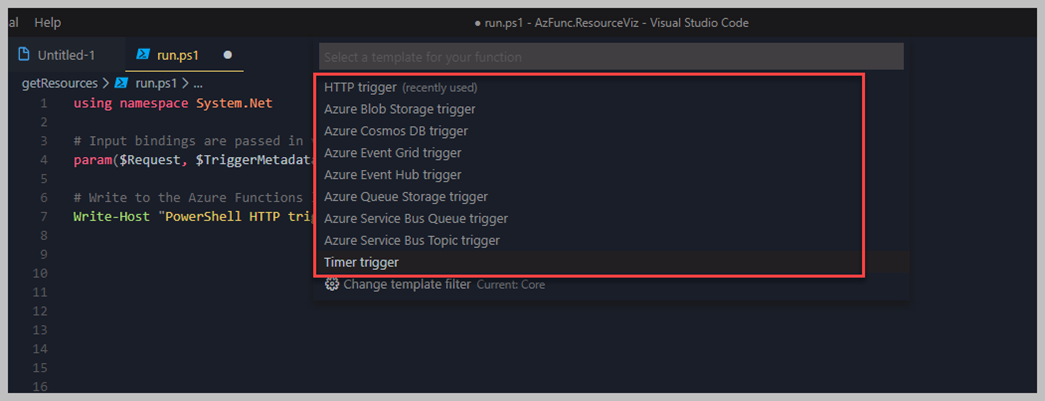Screen dimensions: 1045x401
Task: Pick the Azure Cosmos DB trigger template
Action: coord(611,131)
